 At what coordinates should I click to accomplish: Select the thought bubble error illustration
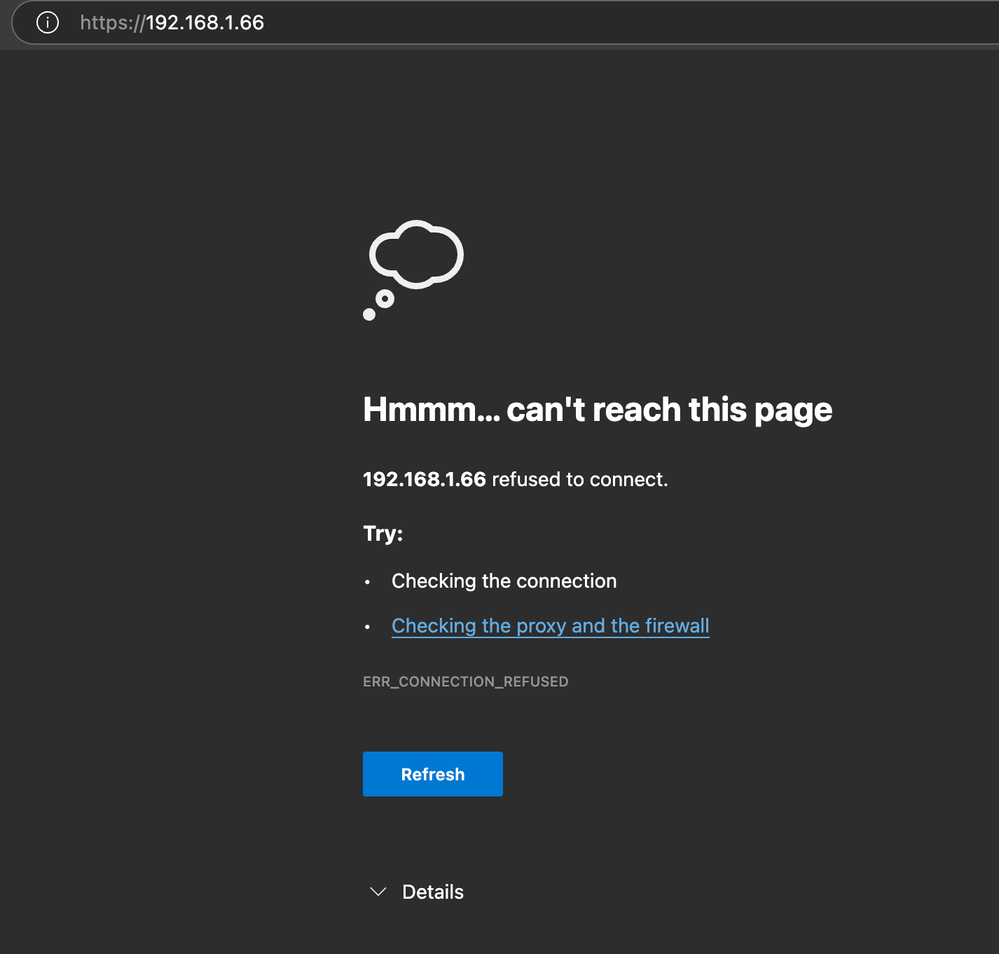pyautogui.click(x=412, y=268)
